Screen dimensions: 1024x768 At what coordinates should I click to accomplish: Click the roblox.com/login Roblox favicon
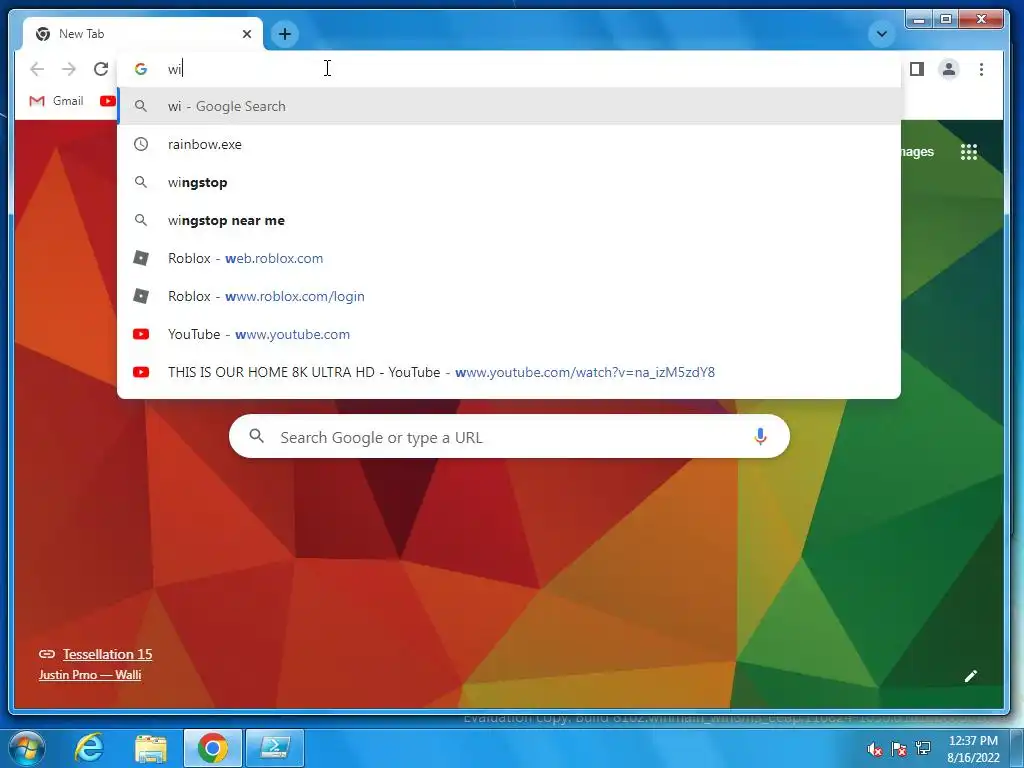coord(140,296)
